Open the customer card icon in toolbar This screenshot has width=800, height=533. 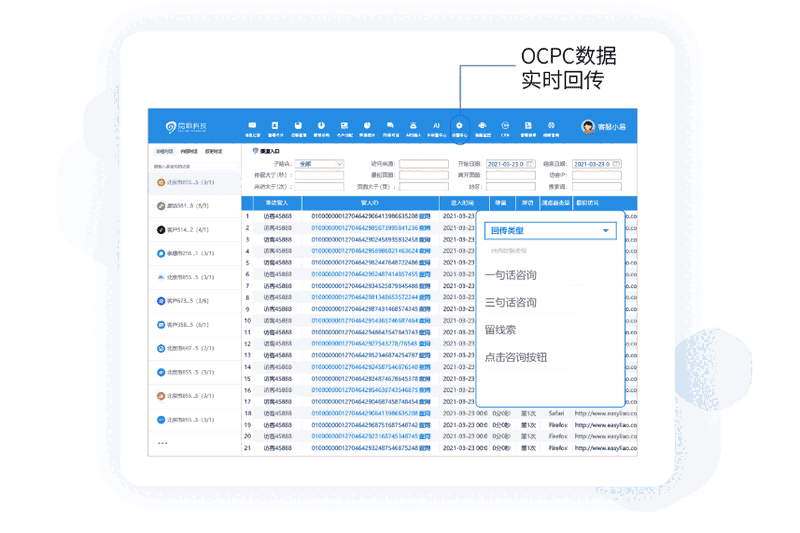coord(275,125)
